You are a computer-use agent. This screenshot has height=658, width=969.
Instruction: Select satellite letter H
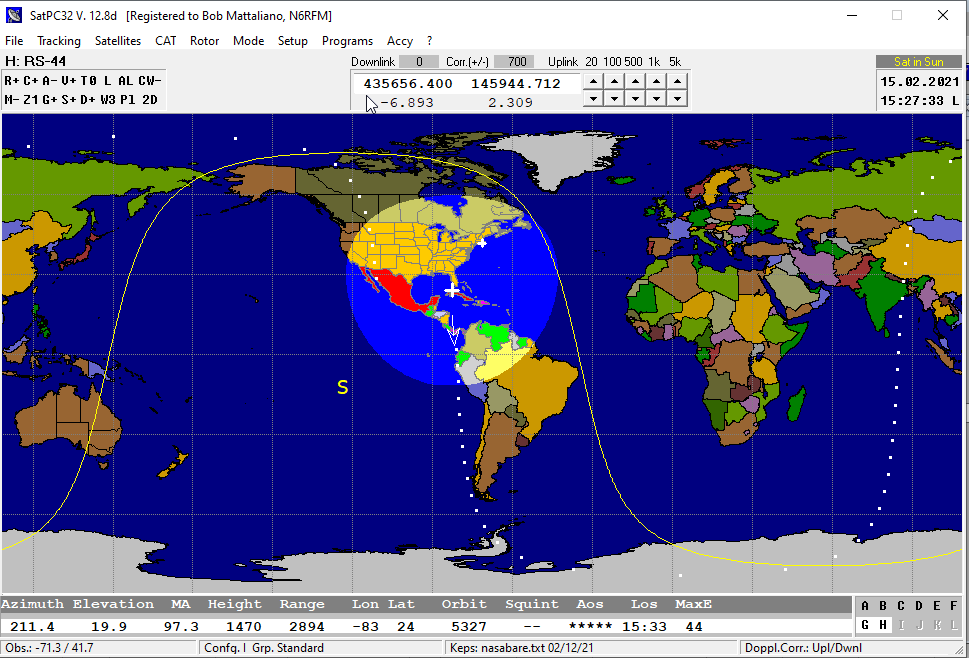[883, 625]
